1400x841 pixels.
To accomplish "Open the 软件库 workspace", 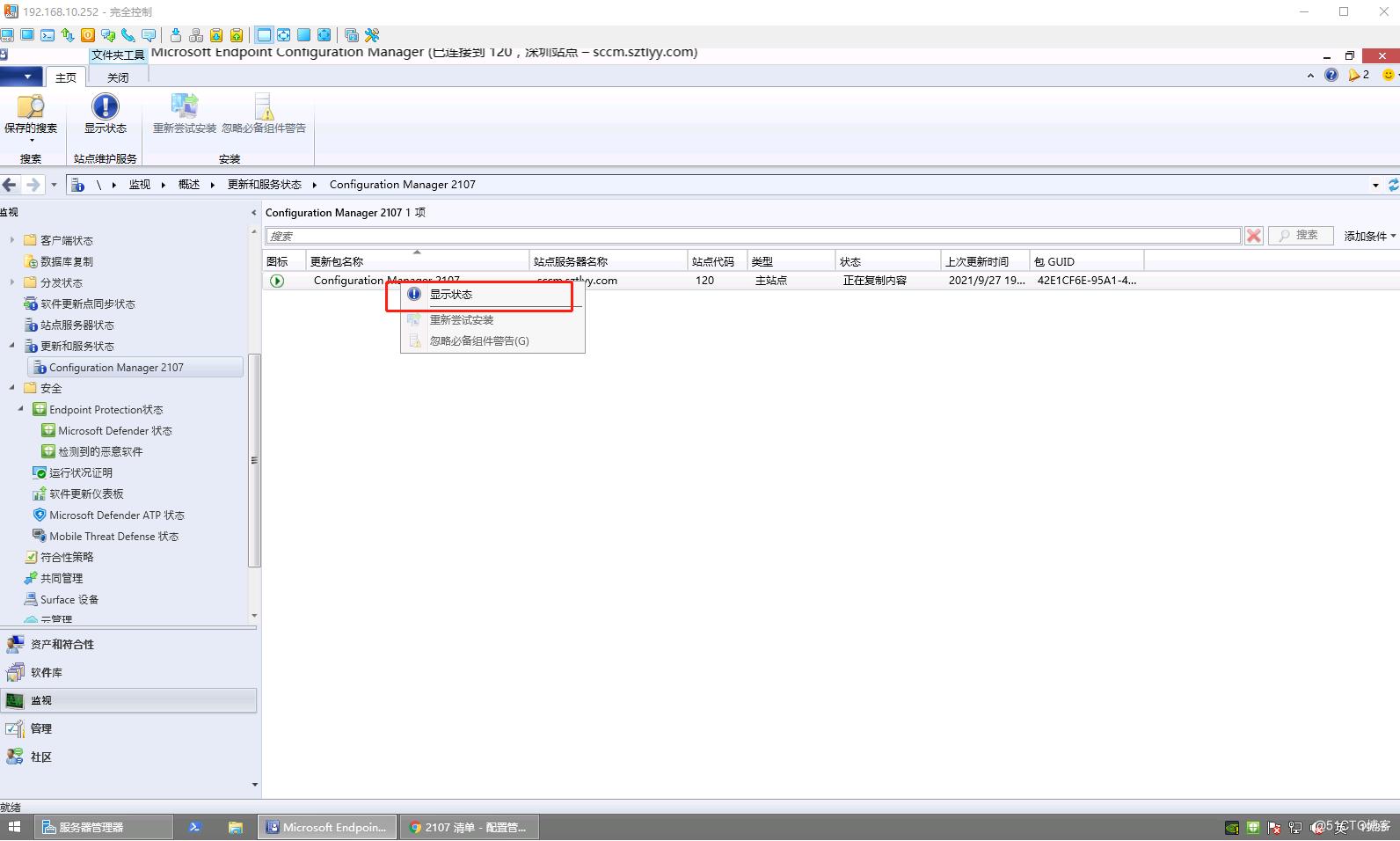I will click(x=128, y=672).
